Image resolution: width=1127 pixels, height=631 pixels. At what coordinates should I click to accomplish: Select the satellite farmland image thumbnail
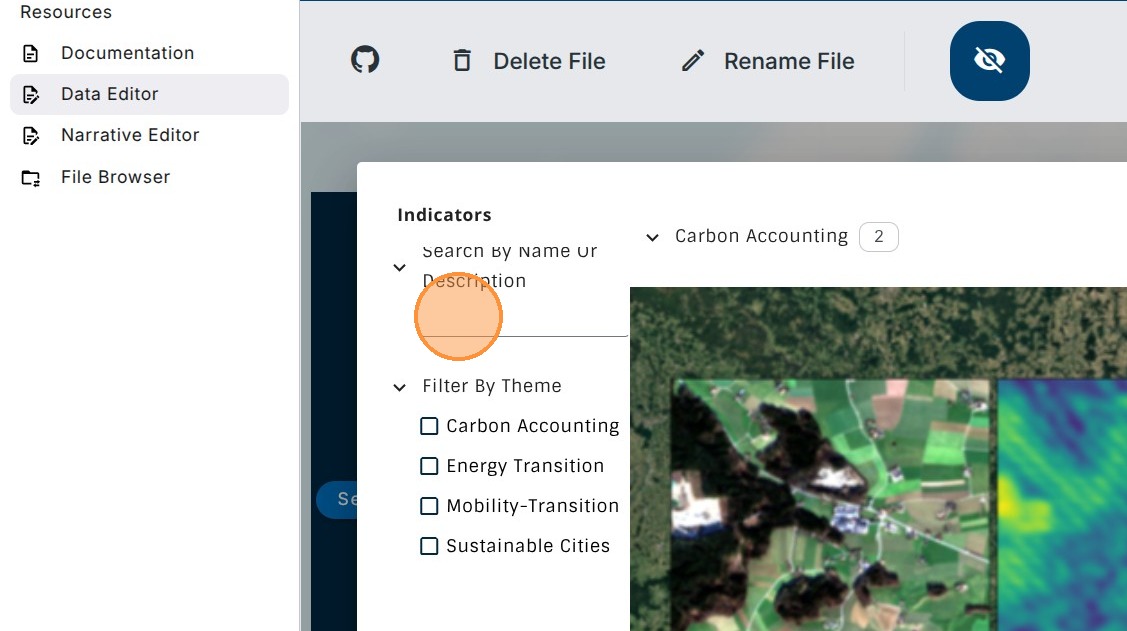pyautogui.click(x=832, y=500)
